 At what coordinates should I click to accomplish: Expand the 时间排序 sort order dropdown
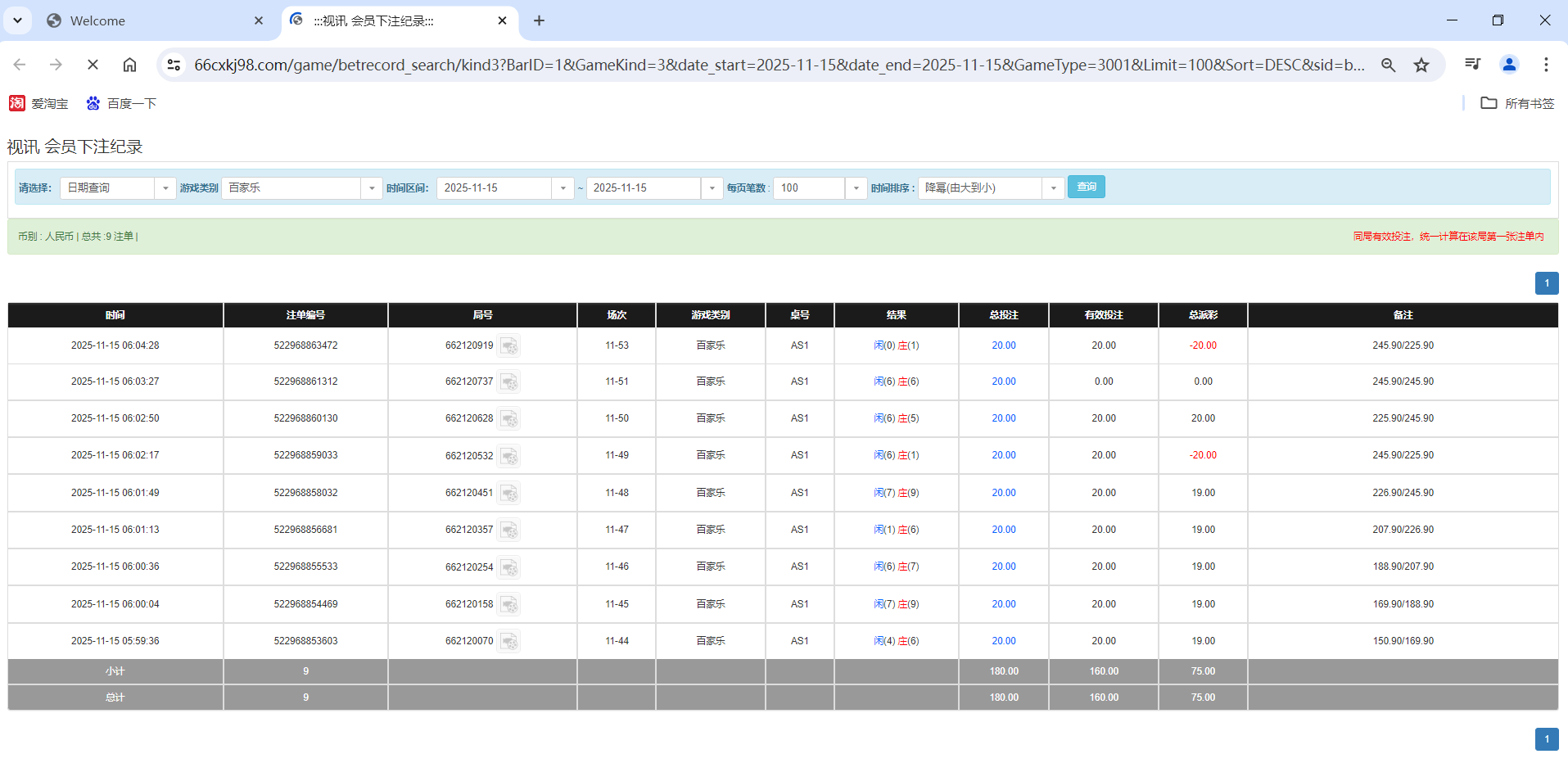(1053, 187)
